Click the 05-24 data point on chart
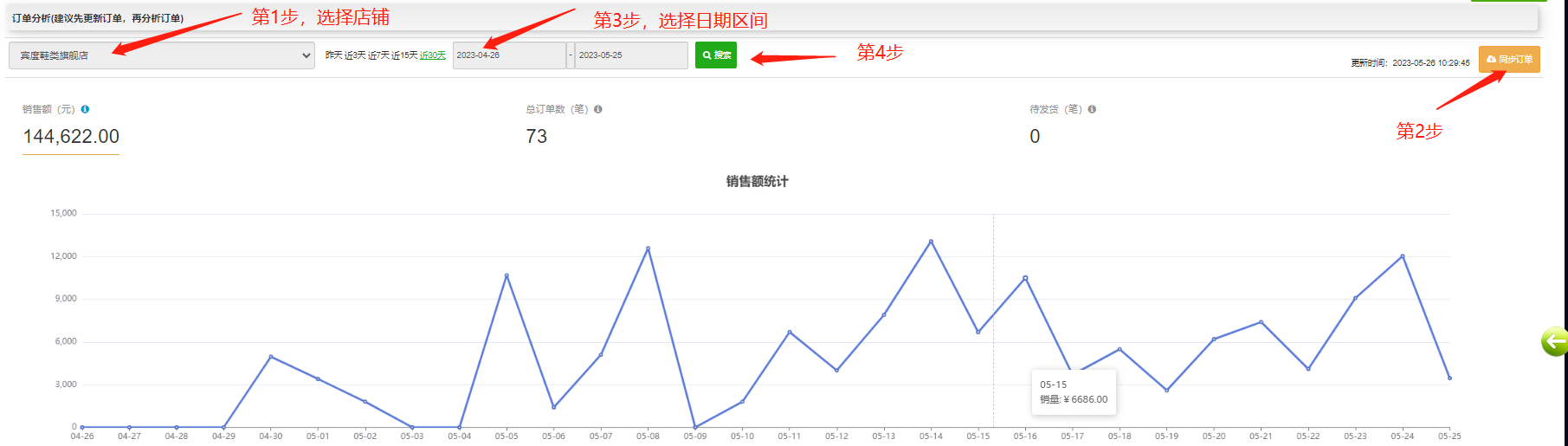Image resolution: width=1568 pixels, height=446 pixels. click(x=1403, y=256)
